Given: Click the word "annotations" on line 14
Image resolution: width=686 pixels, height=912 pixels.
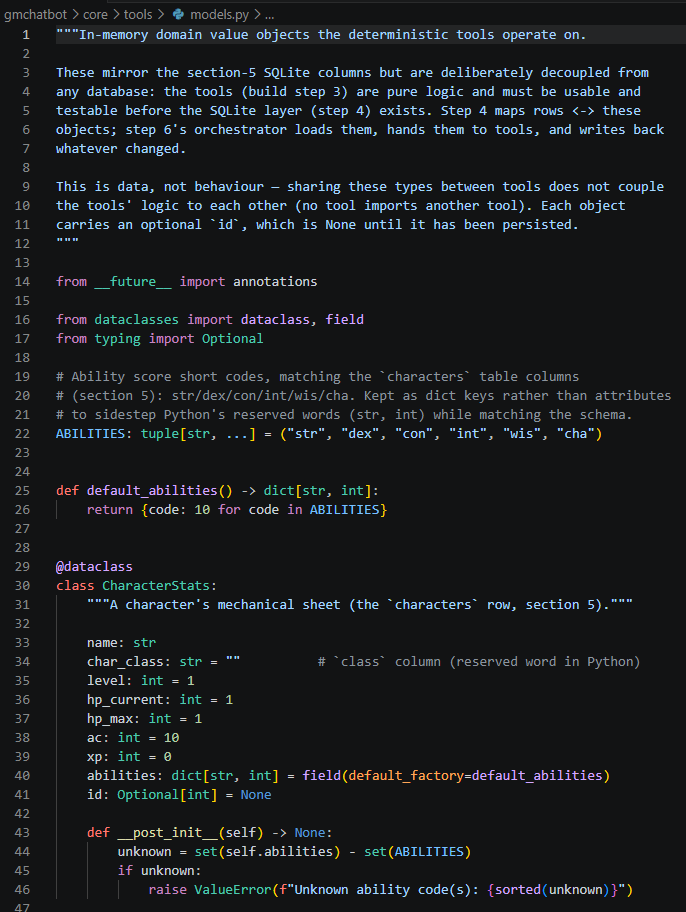Looking at the screenshot, I should 275,282.
